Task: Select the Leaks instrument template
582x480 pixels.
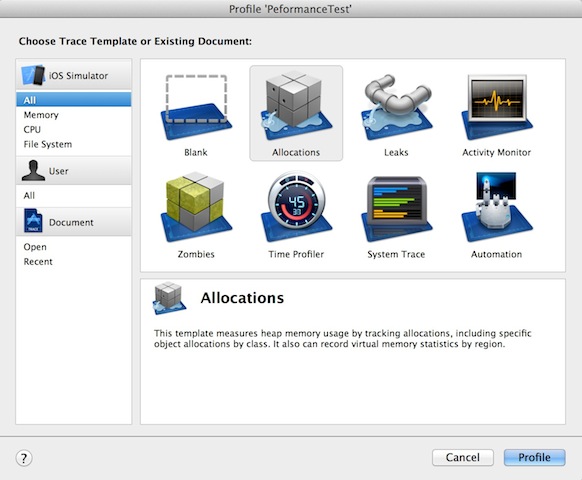Action: tap(396, 107)
